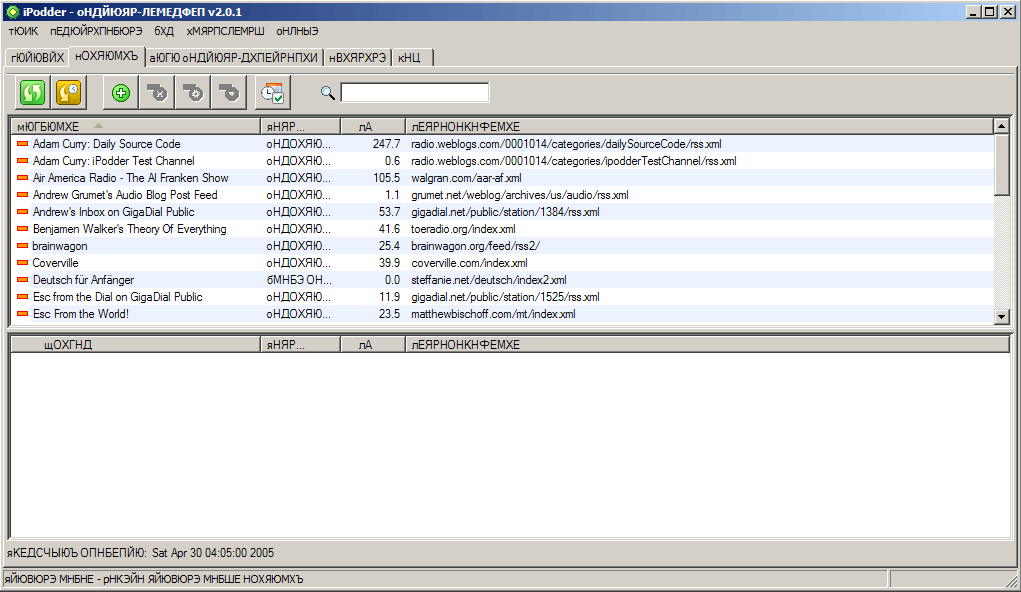Image resolution: width=1021 pixels, height=592 pixels.
Task: Click the toeradio.org/index.xml location
Action: click(463, 229)
